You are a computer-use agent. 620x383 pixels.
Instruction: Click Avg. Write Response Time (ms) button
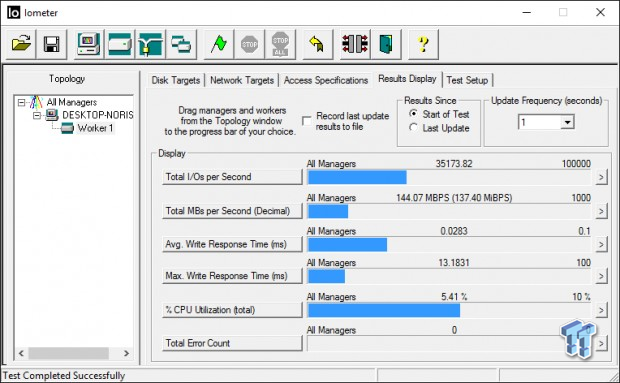(232, 244)
